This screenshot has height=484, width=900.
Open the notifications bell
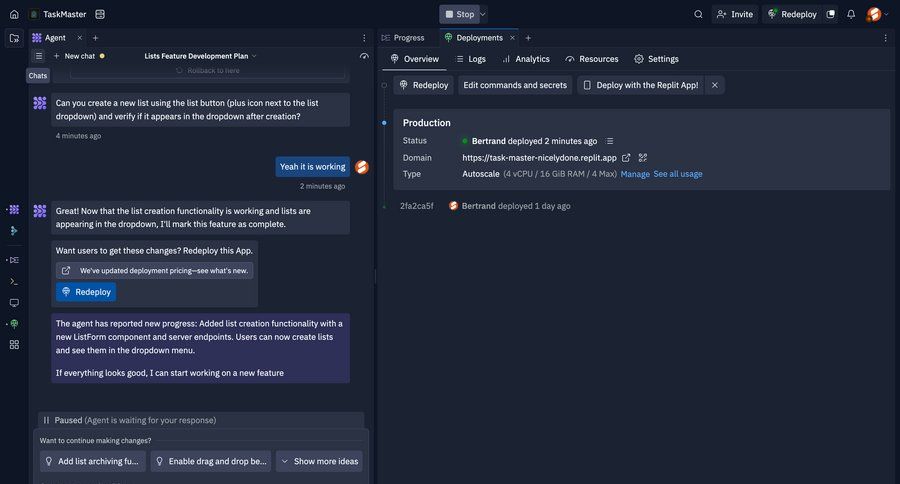click(x=851, y=14)
